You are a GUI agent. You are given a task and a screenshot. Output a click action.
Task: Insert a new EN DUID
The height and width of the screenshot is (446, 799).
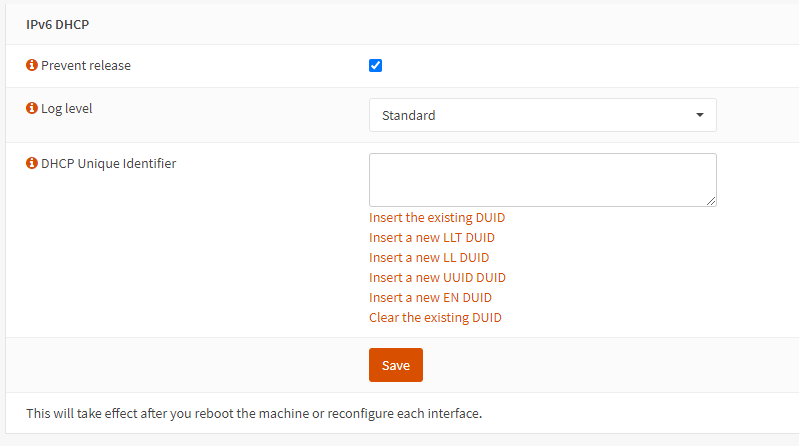(x=430, y=298)
